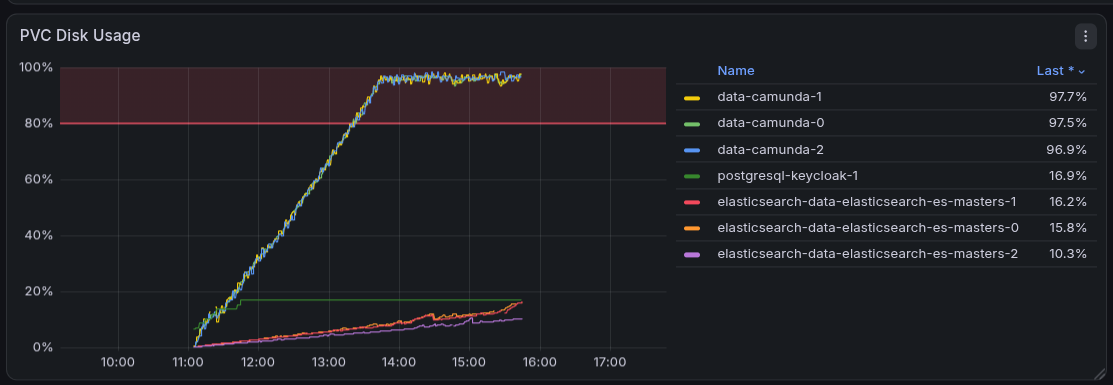1113x385 pixels.
Task: Click the 100% y-axis label
Action: point(36,67)
